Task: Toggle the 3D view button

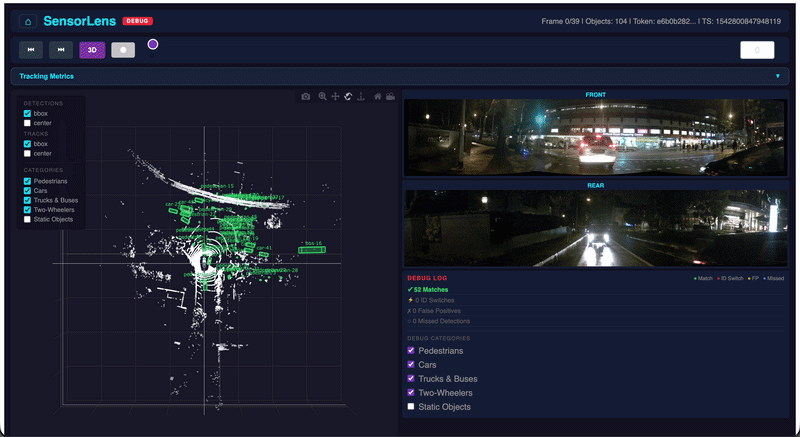Action: (x=92, y=50)
